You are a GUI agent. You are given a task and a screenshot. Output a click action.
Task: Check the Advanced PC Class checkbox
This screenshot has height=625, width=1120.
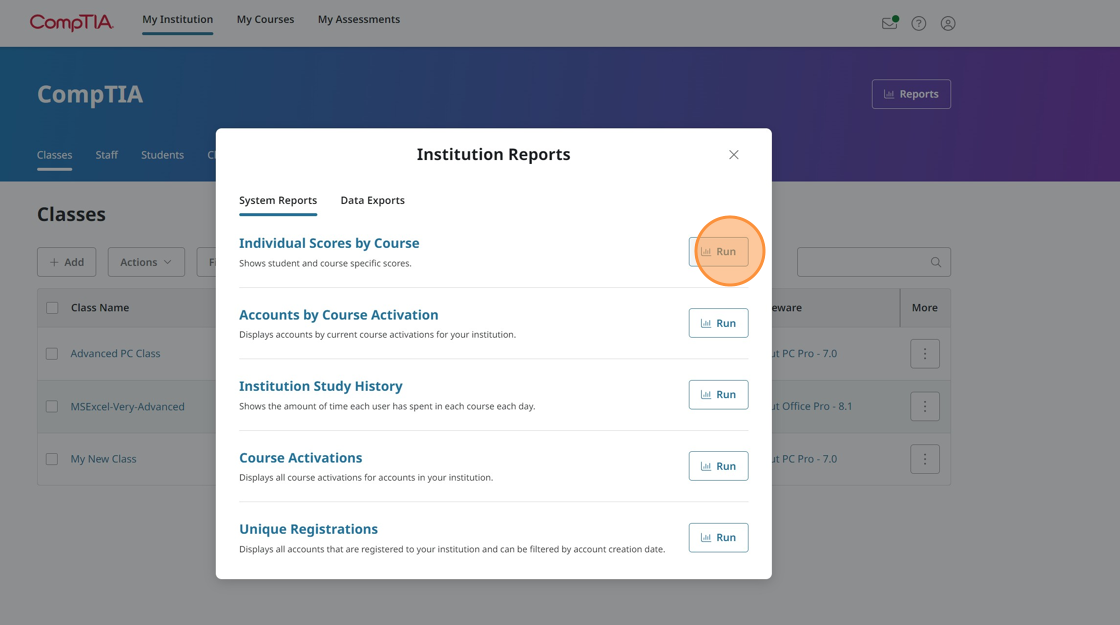[x=51, y=353]
